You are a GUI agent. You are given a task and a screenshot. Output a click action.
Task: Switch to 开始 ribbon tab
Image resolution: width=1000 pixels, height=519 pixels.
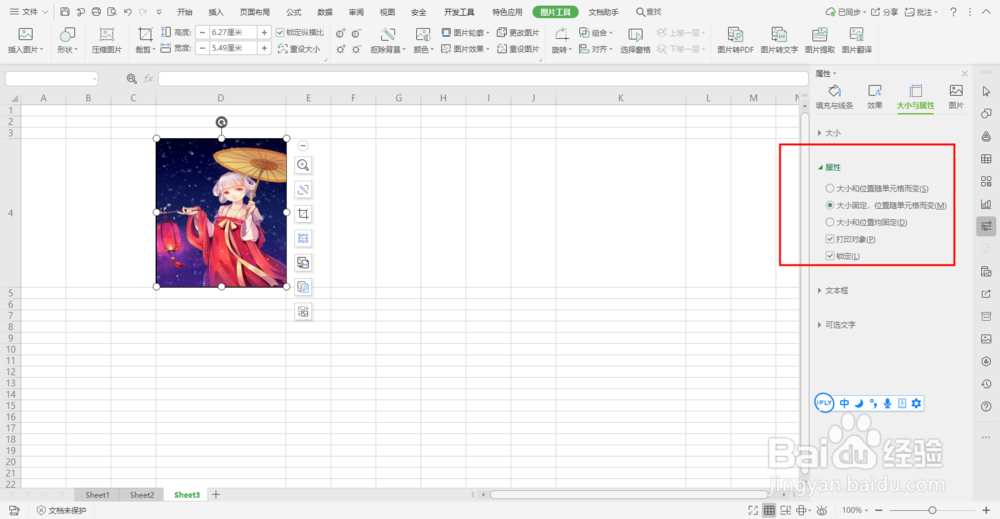coord(184,11)
